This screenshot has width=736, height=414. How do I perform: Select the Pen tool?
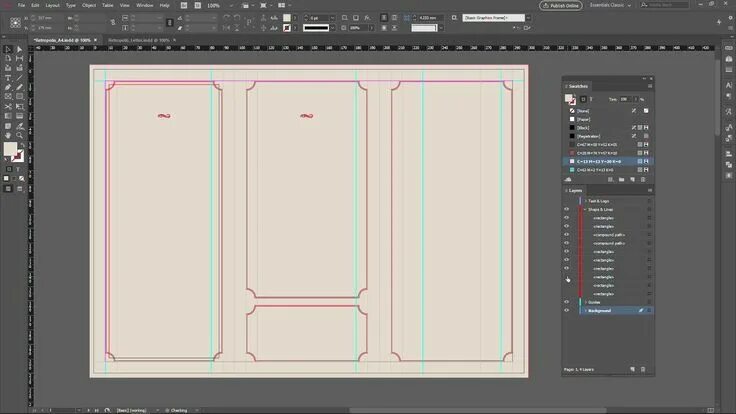click(x=8, y=87)
